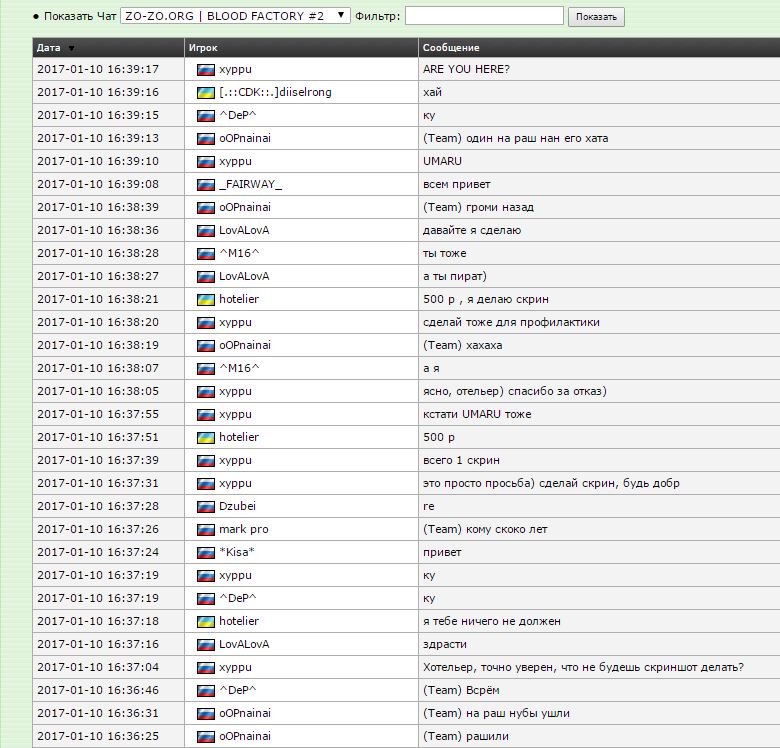780x748 pixels.
Task: Click xyppu's flag in the 'ARE YOU HERE?' row
Action: pos(206,69)
